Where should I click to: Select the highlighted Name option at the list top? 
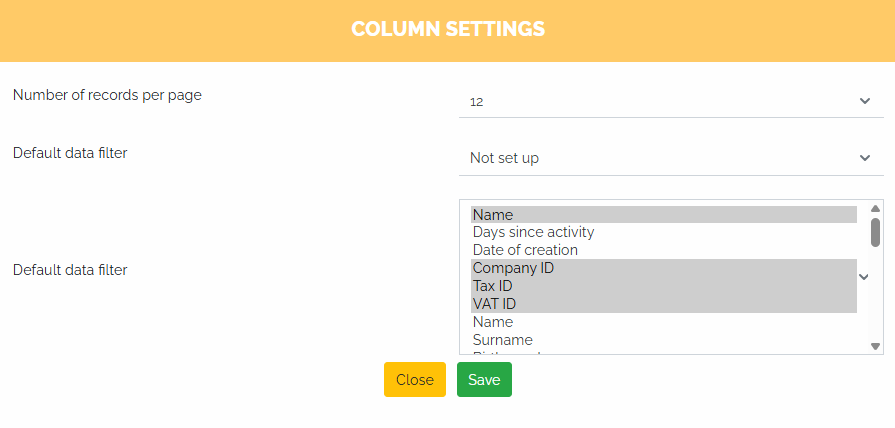pyautogui.click(x=663, y=214)
